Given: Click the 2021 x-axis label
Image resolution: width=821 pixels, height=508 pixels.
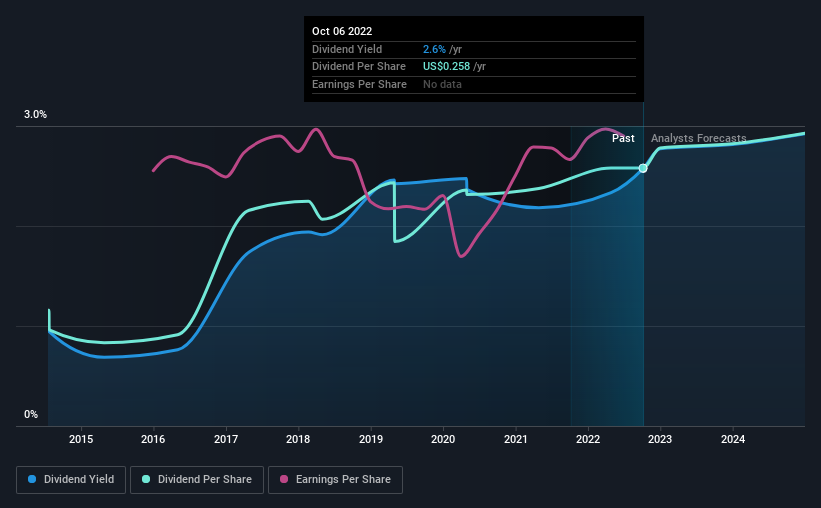Looking at the screenshot, I should tap(516, 439).
